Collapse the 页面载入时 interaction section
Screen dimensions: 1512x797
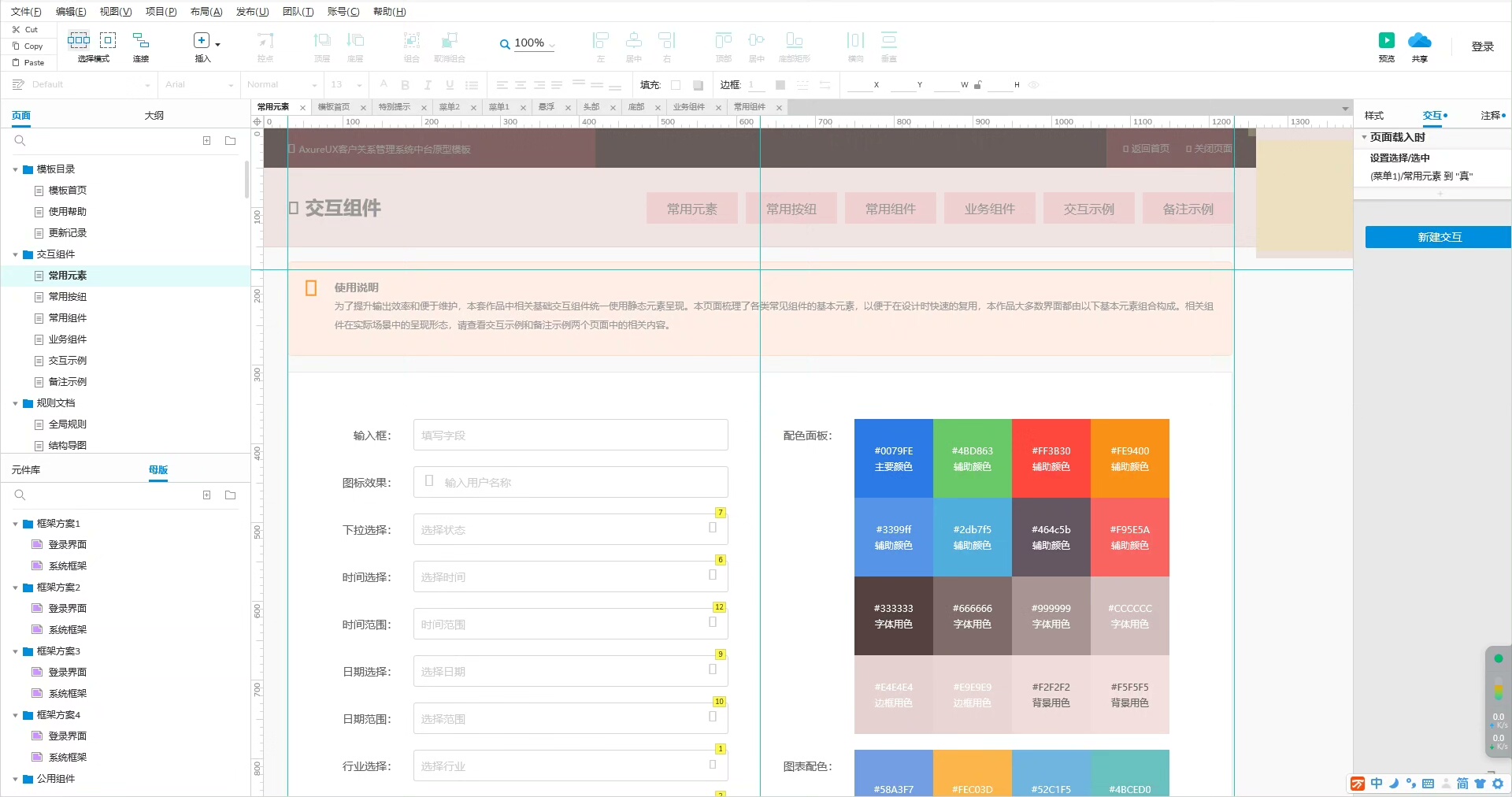click(1364, 137)
